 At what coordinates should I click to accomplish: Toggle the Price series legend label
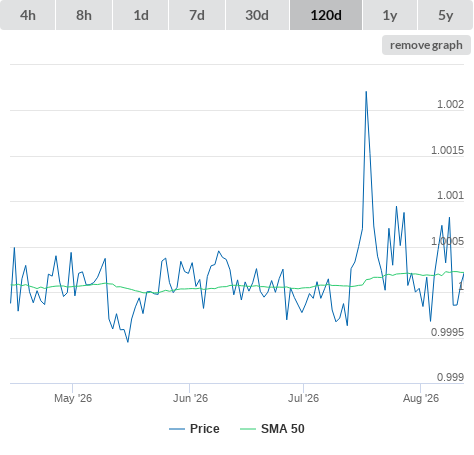(x=205, y=429)
